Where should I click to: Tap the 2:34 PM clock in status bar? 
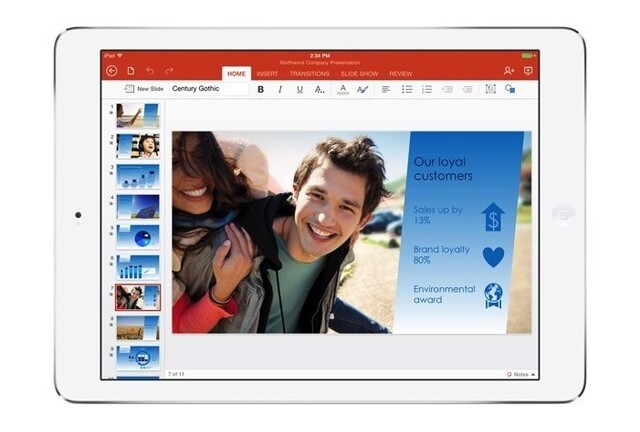pos(320,56)
